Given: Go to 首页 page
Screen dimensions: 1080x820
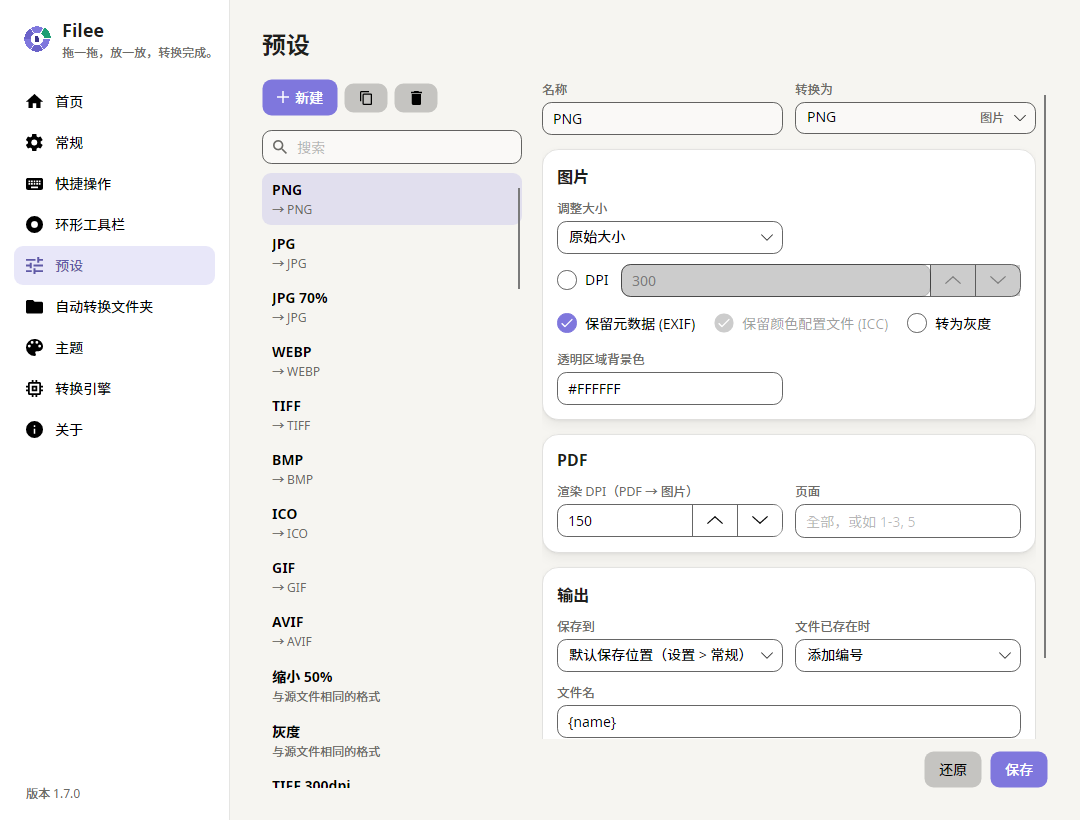Looking at the screenshot, I should [114, 102].
